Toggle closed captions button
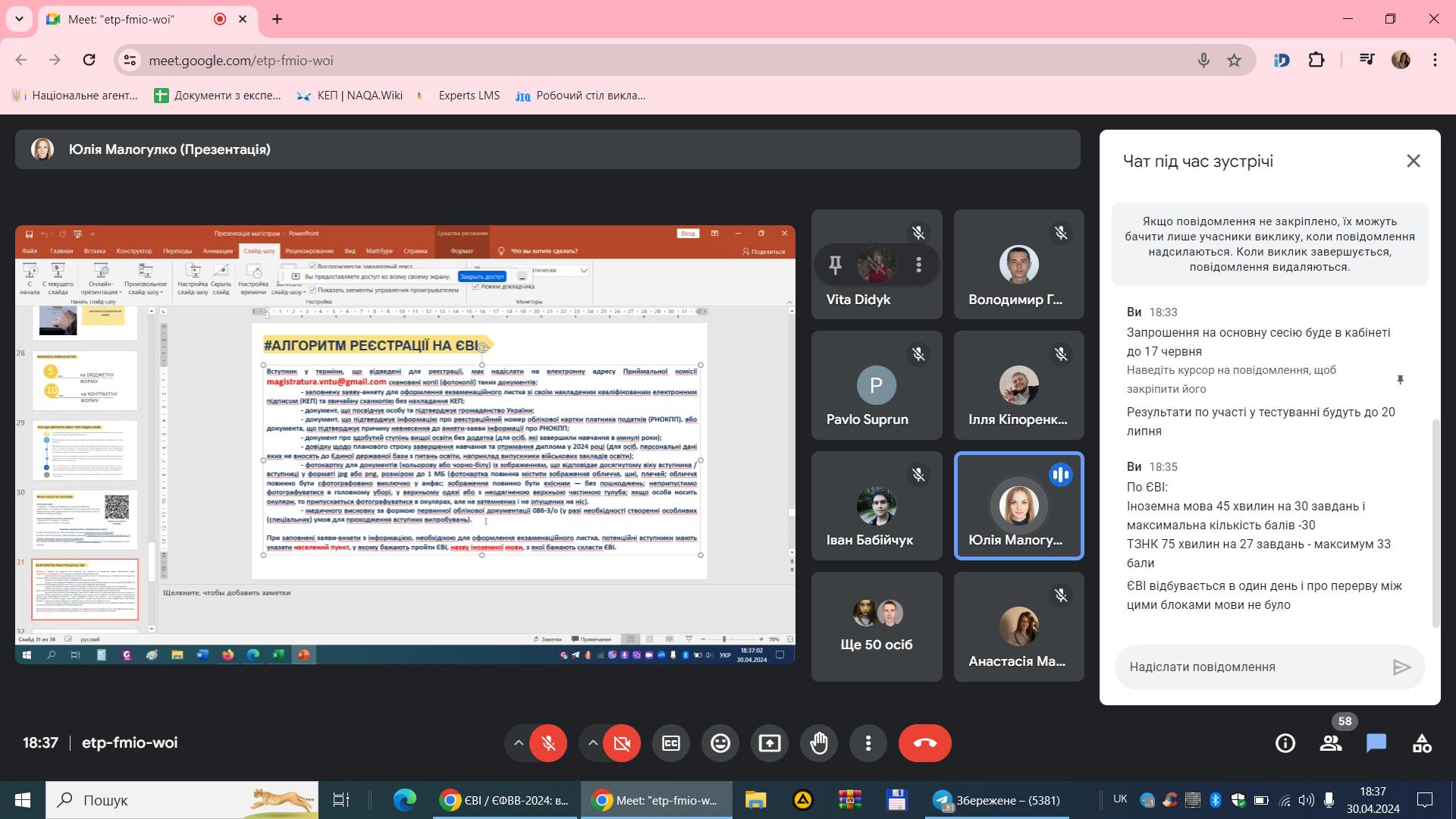 (671, 743)
